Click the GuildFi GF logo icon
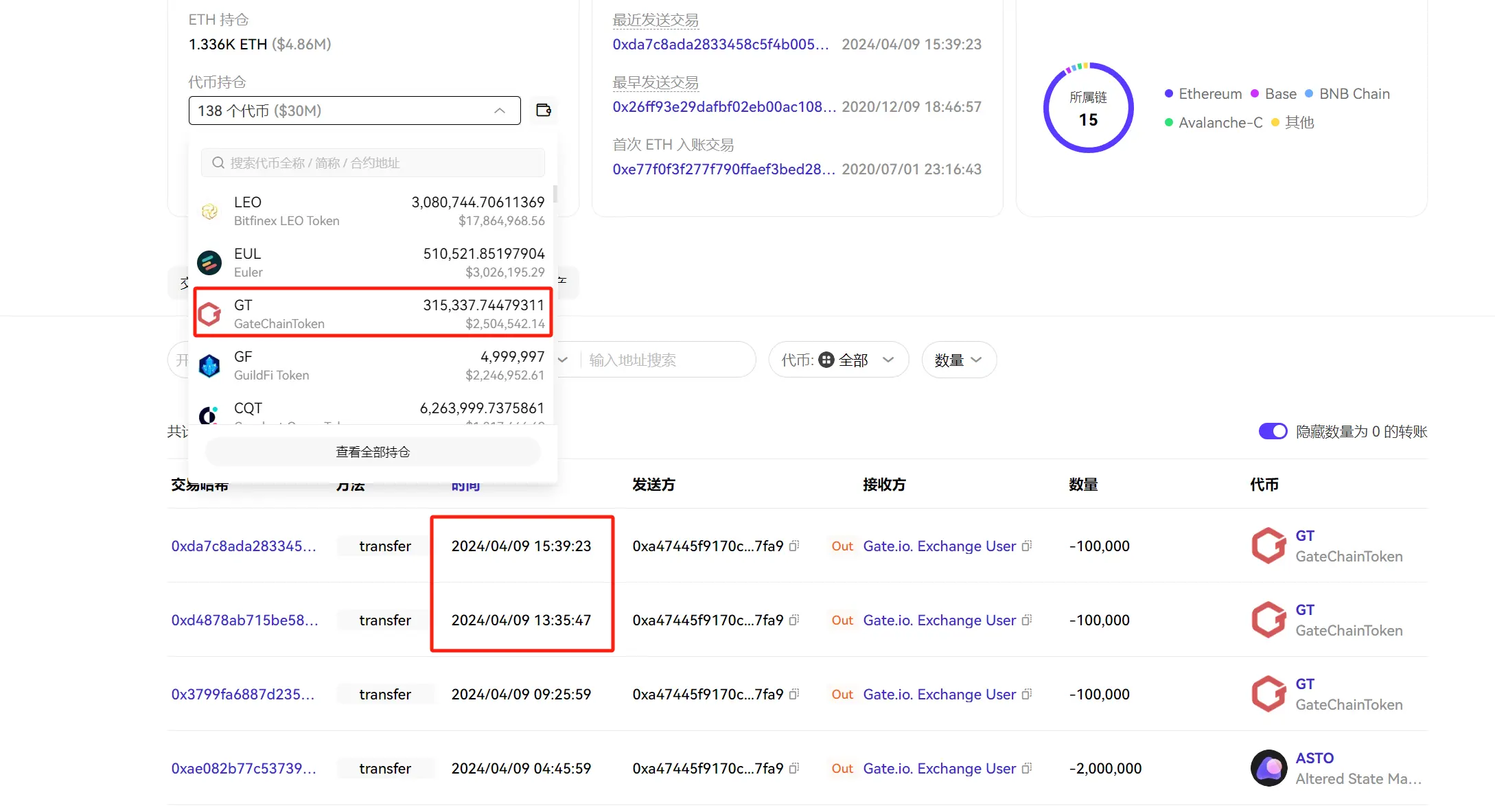This screenshot has height=812, width=1495. 209,366
